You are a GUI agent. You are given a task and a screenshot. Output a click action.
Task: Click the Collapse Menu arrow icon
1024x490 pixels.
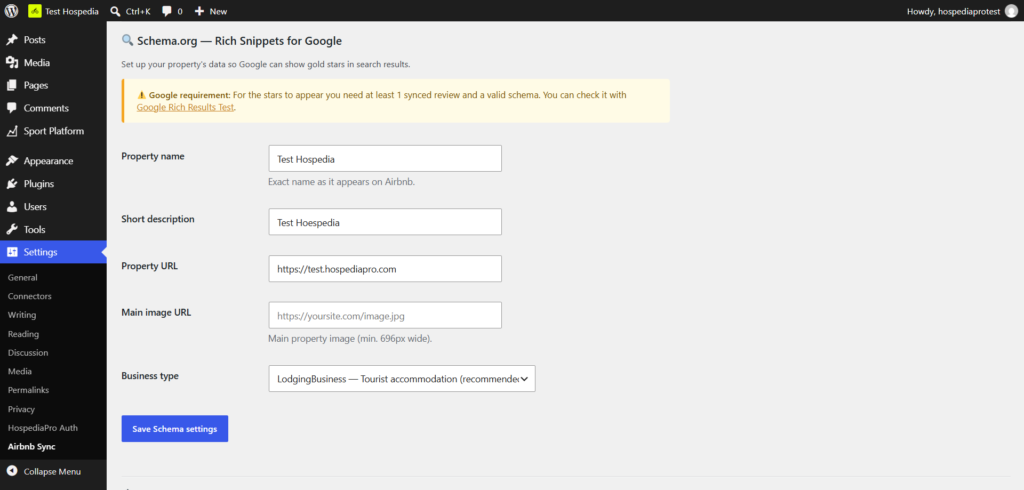point(12,471)
